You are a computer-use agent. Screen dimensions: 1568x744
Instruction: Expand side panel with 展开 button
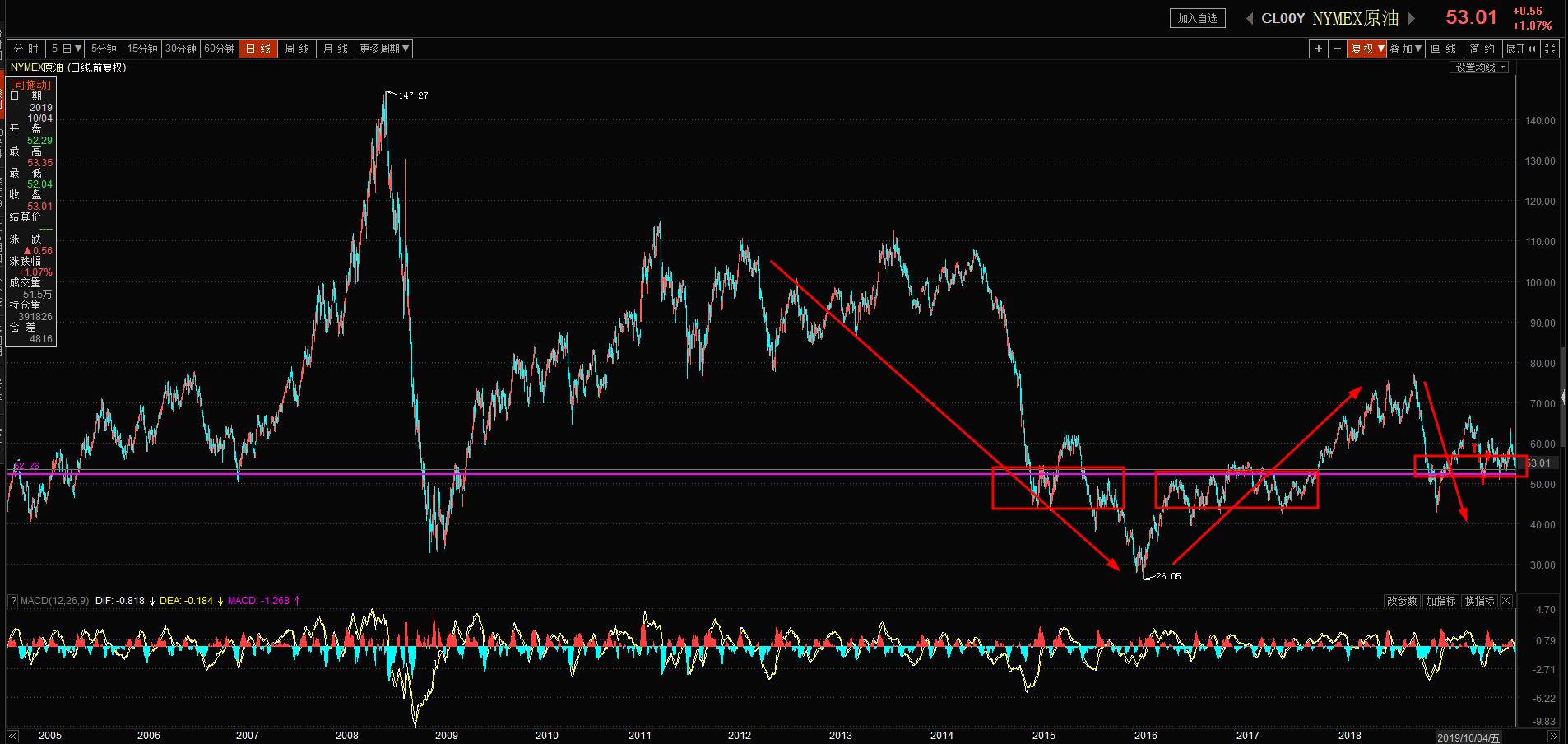click(x=1521, y=49)
